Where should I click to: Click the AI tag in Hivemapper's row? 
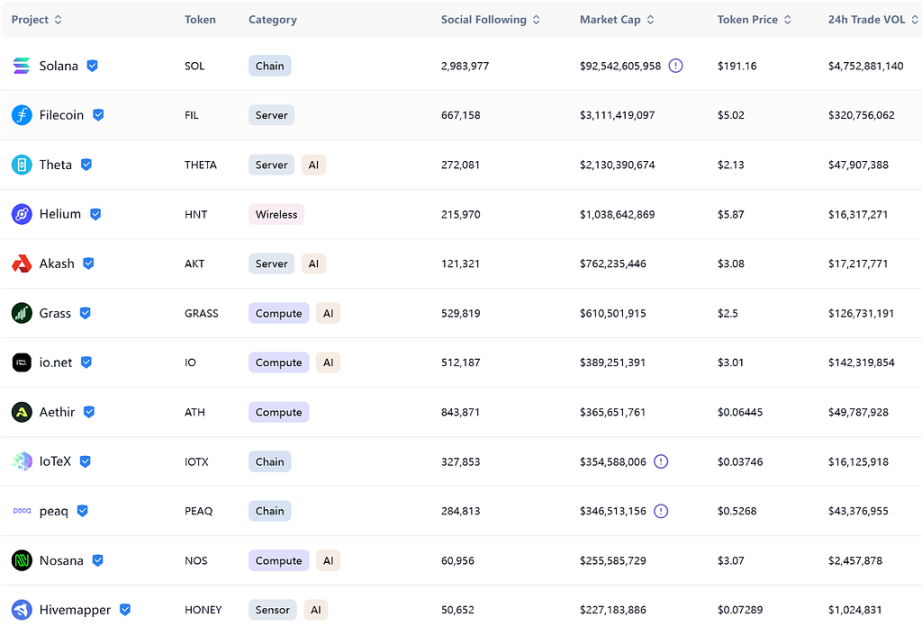coord(316,610)
